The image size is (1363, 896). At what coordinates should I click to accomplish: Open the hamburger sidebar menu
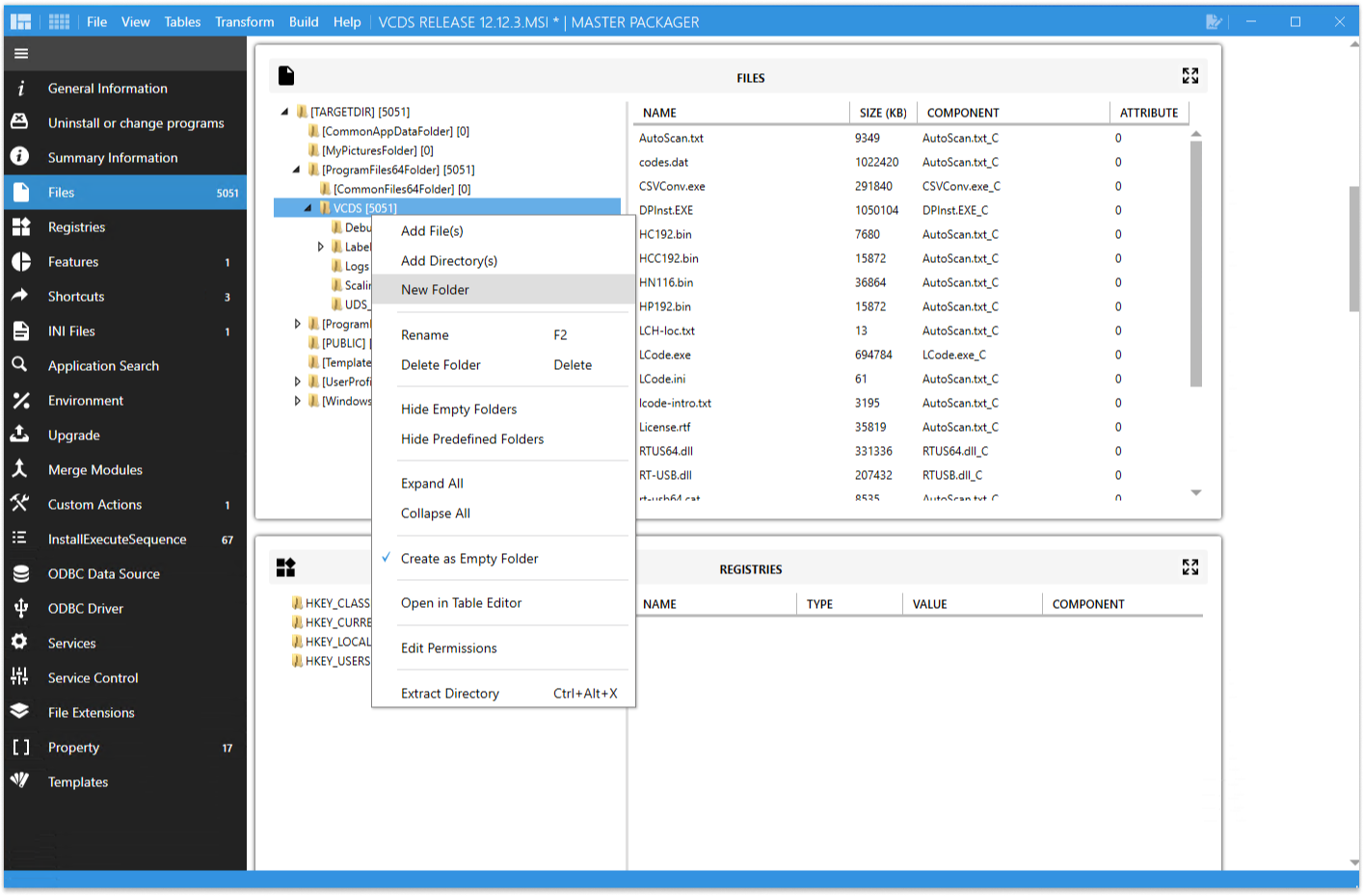(x=21, y=54)
